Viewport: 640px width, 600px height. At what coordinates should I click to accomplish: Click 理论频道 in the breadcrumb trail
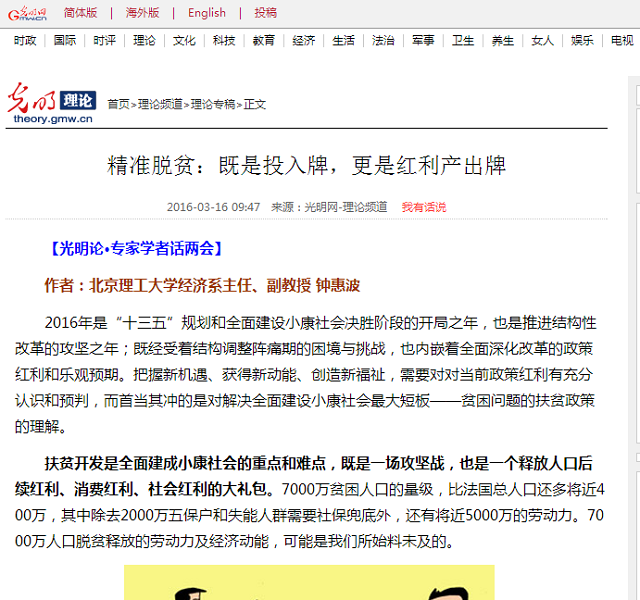pos(160,104)
